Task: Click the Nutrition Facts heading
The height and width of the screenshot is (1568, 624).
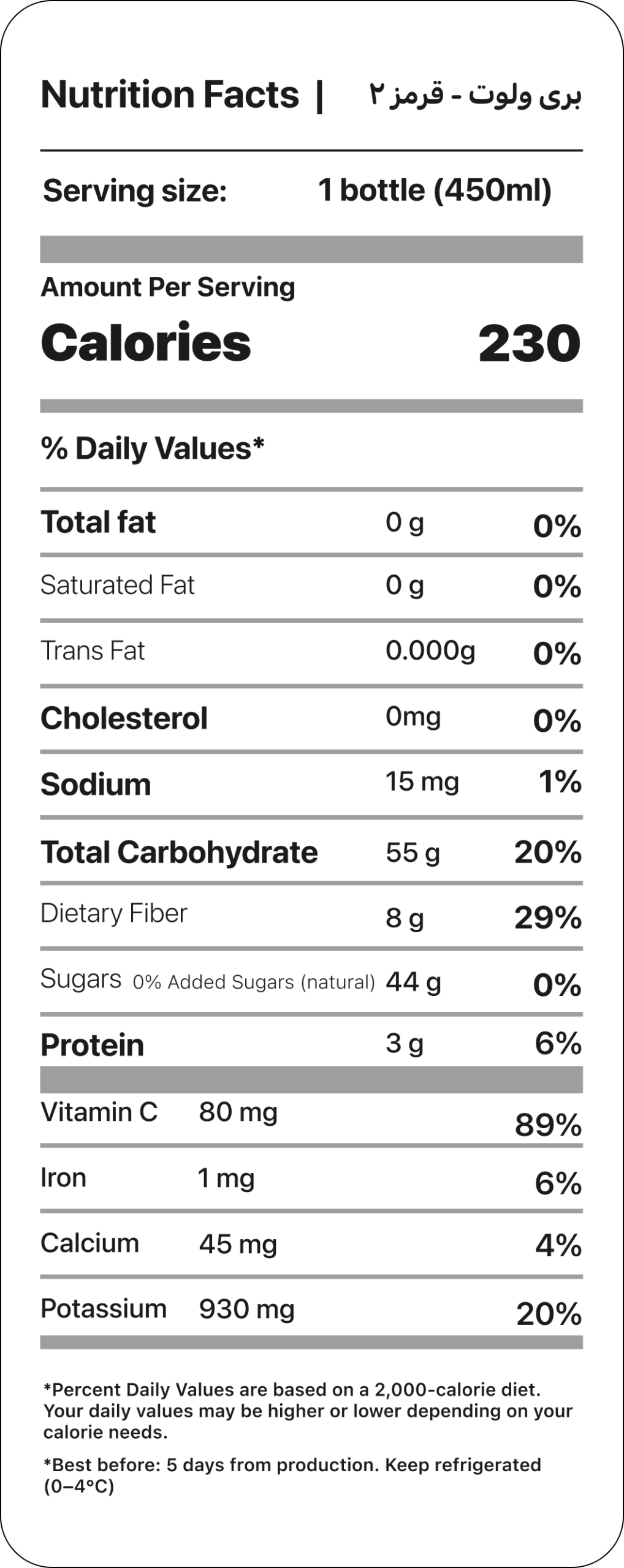Action: point(170,96)
